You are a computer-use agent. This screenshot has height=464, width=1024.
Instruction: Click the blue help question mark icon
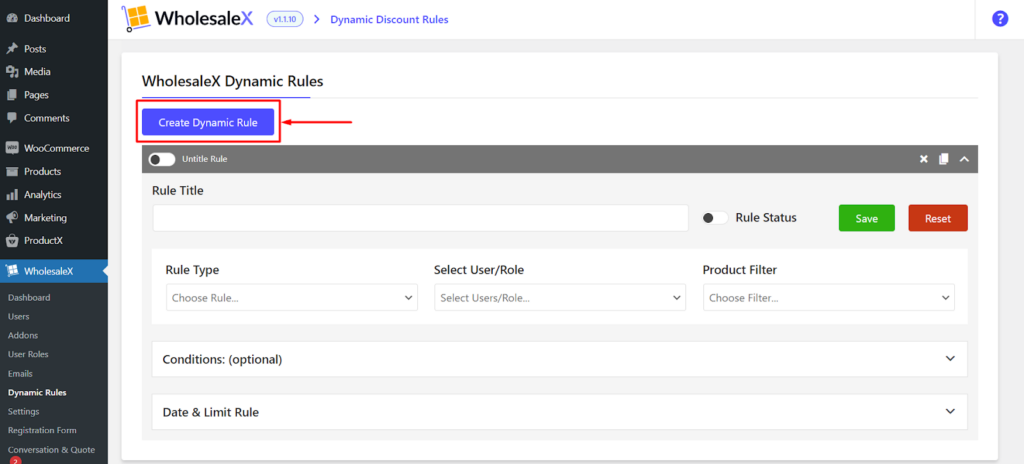[1000, 19]
